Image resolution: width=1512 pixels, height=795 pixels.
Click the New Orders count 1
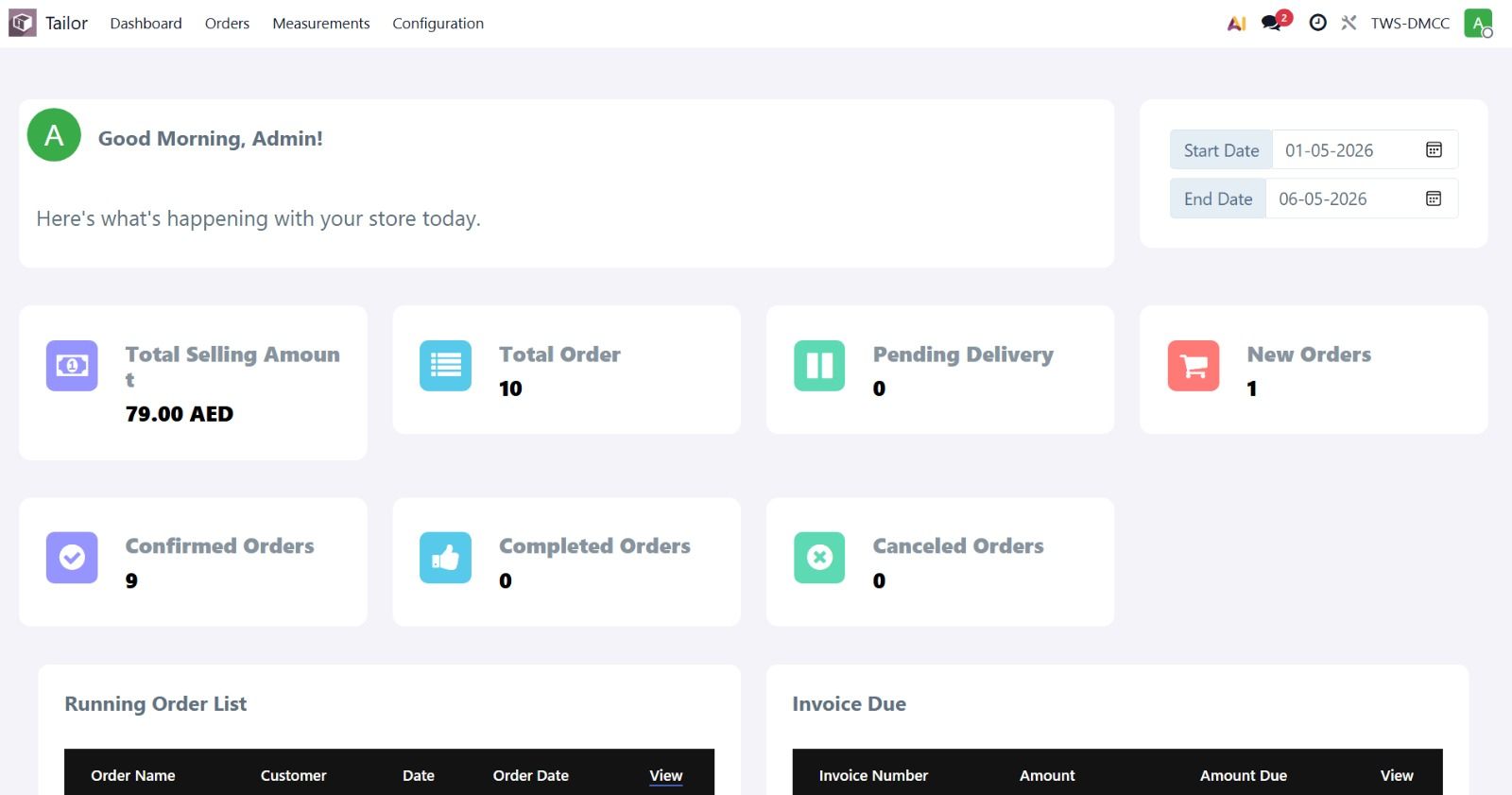pyautogui.click(x=1252, y=389)
